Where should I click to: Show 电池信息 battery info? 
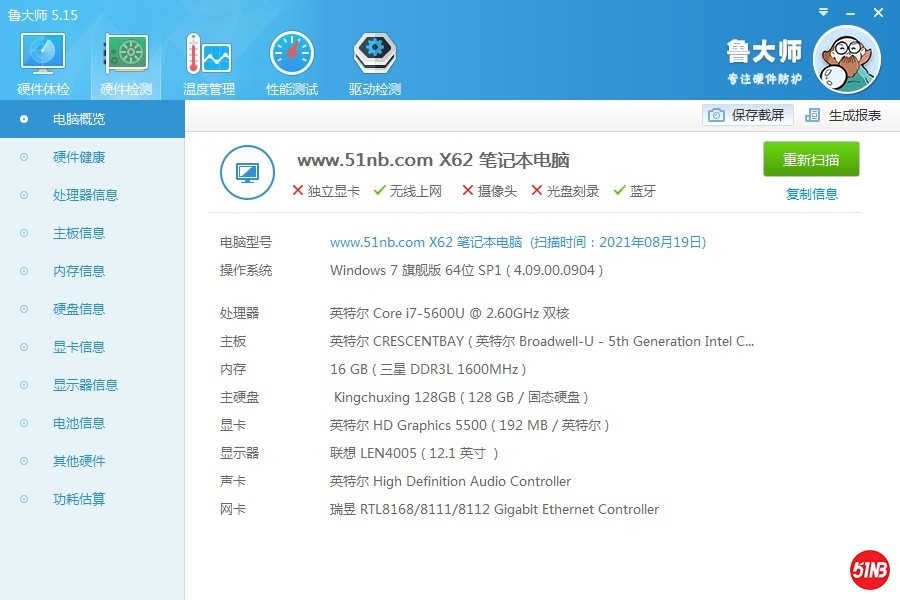[x=79, y=423]
